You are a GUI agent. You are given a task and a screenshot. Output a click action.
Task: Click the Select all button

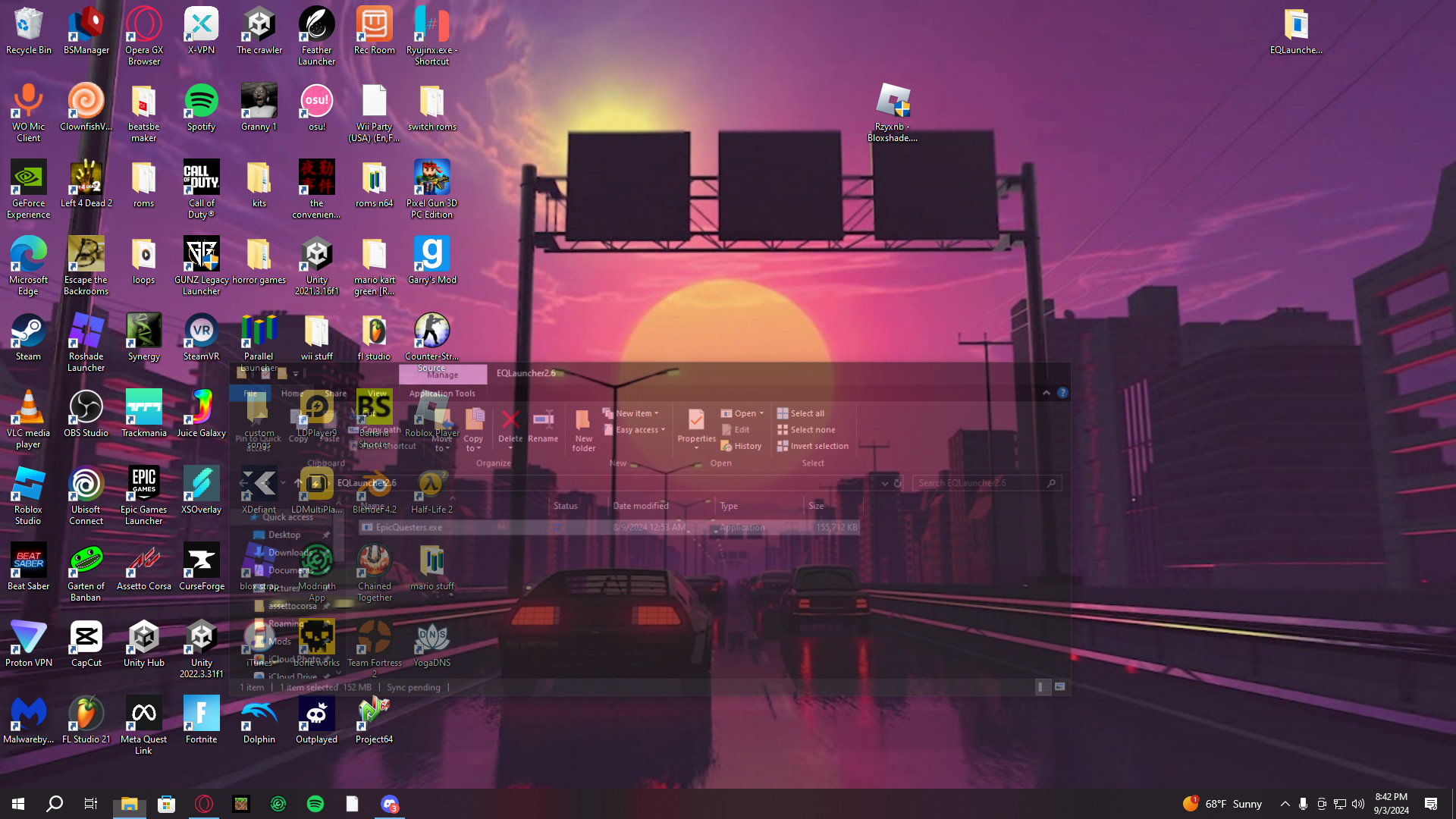[x=801, y=413]
